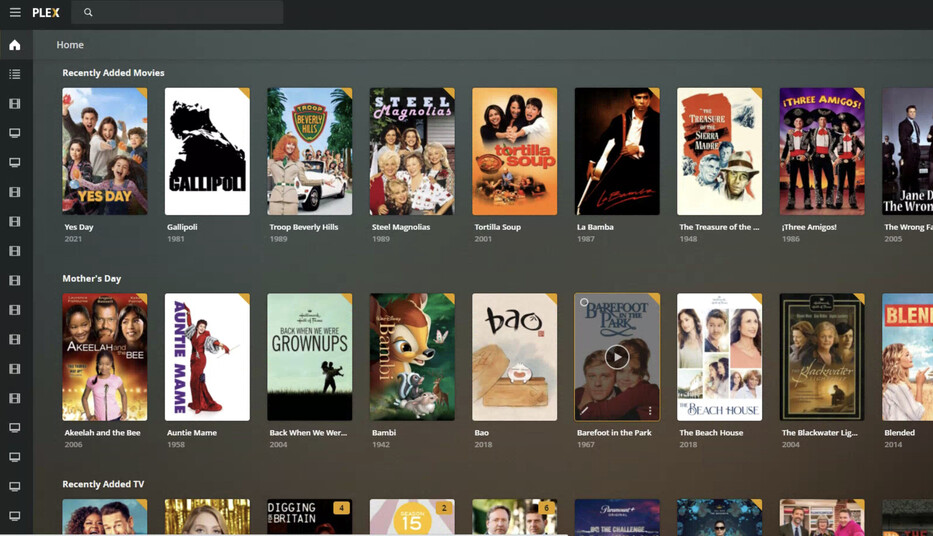Click the 'Blended' title
The image size is (933, 536).
[x=899, y=432]
